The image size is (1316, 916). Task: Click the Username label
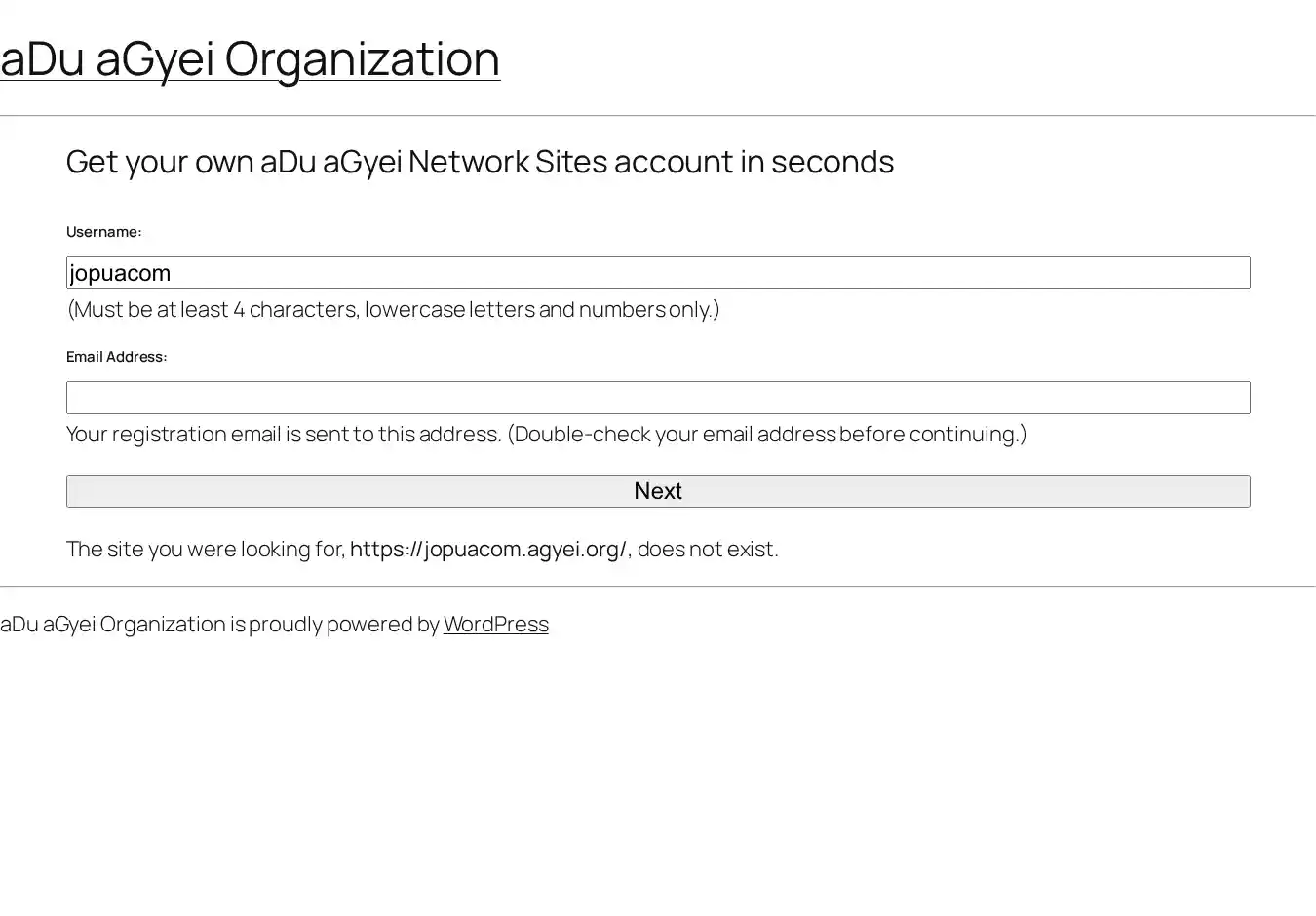point(103,232)
